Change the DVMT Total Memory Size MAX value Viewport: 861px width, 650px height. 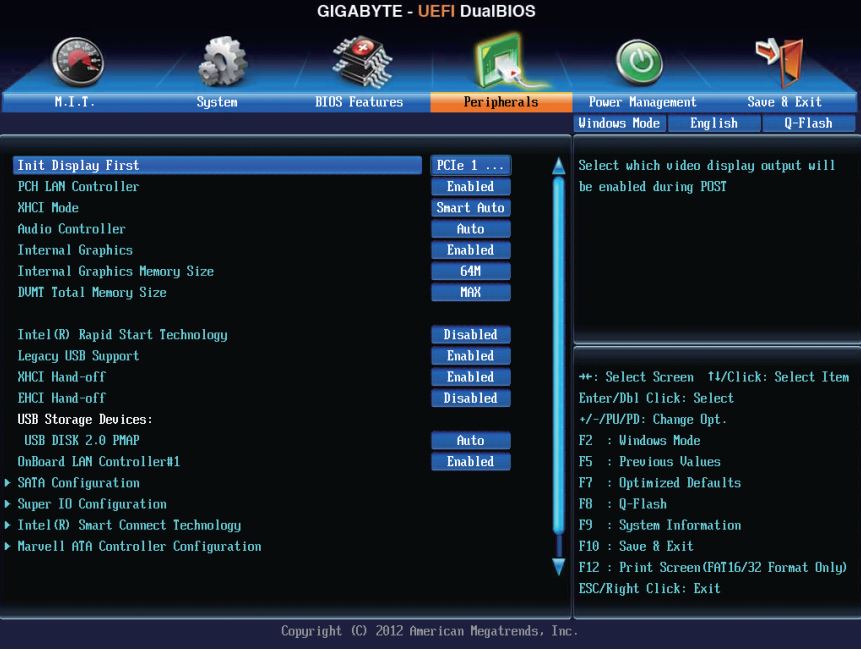[471, 292]
